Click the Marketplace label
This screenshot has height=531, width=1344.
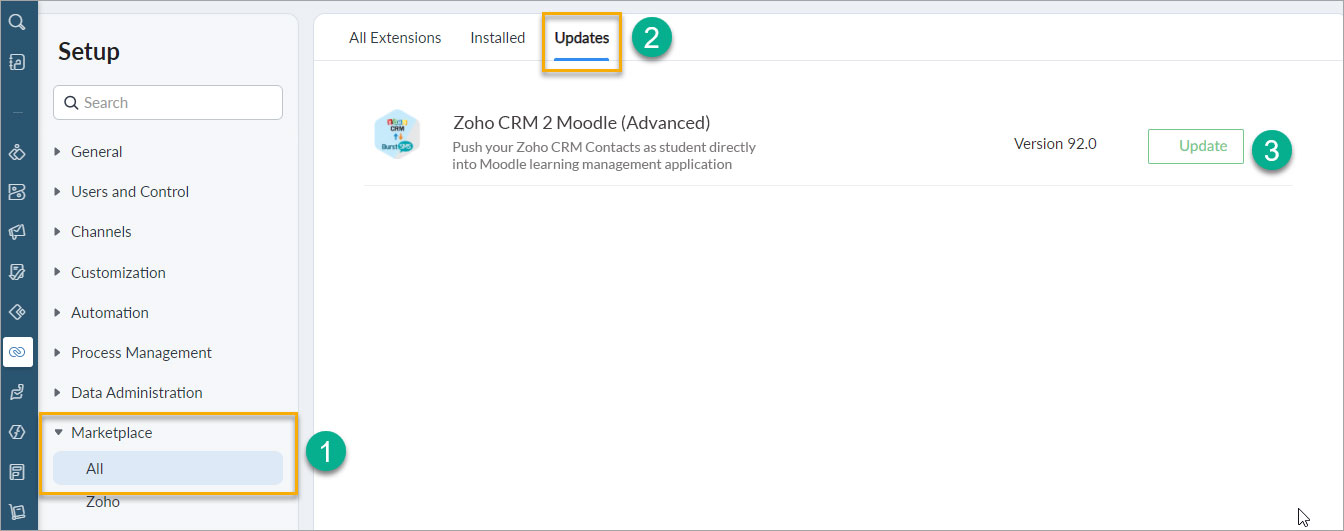coord(112,432)
